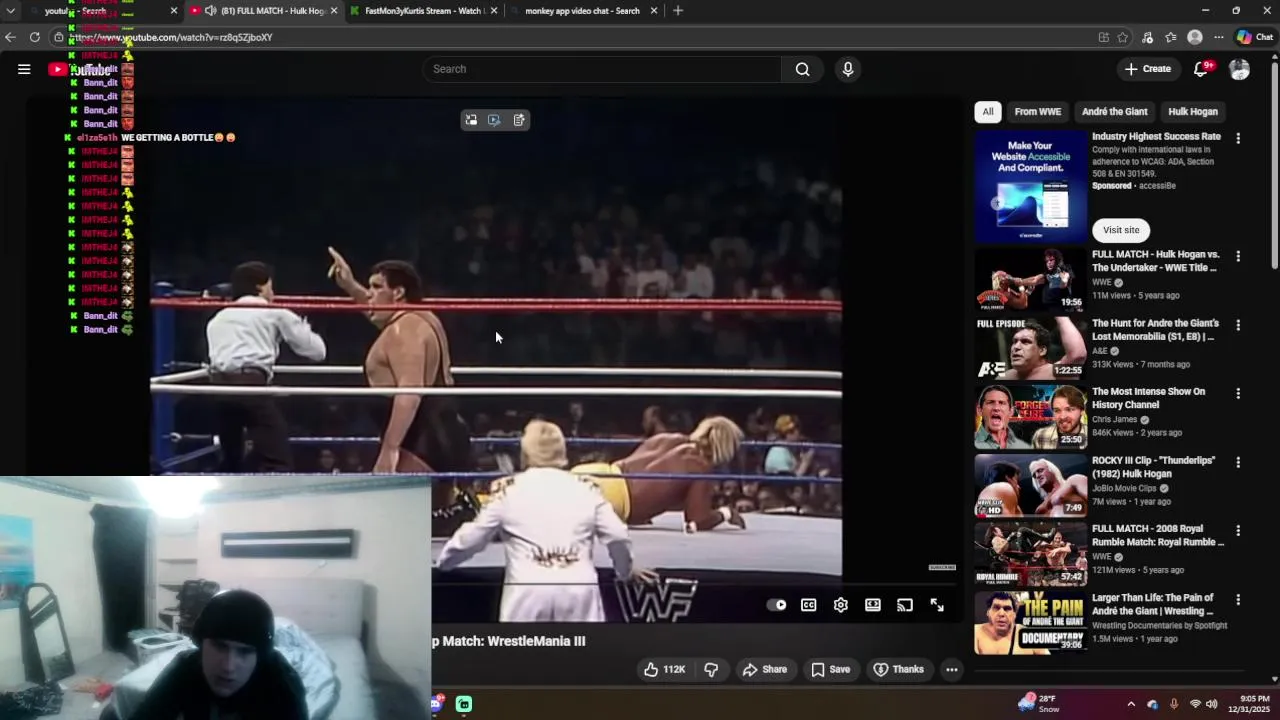Screen dimensions: 1280x720
Task: Open more actions ellipsis under the video
Action: tap(952, 669)
